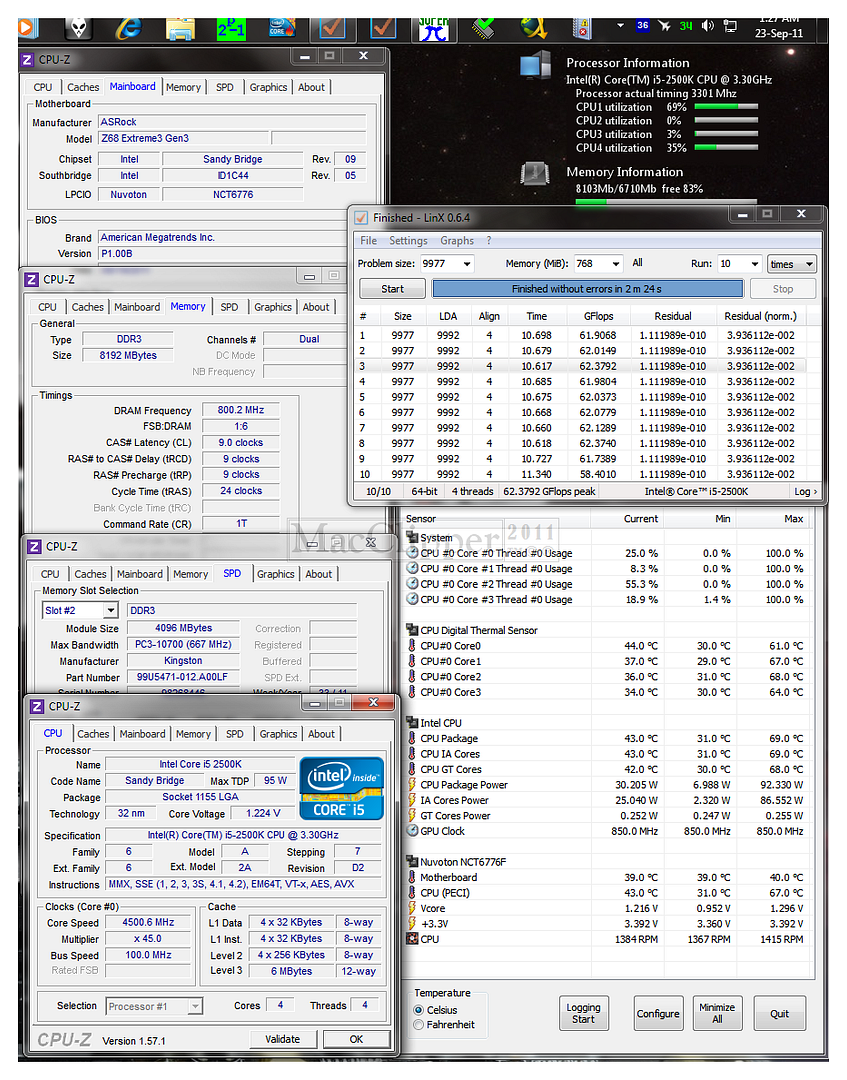Click the Intel Core i5 inside logo
Screen dimensions: 847x1080
[342, 788]
